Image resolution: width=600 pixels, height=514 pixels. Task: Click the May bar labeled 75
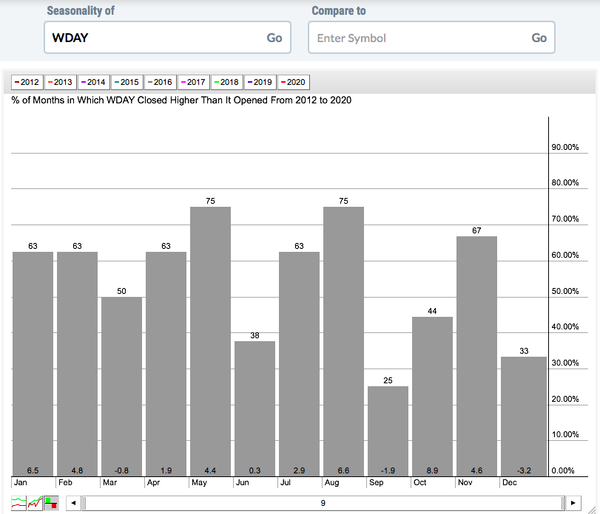211,340
